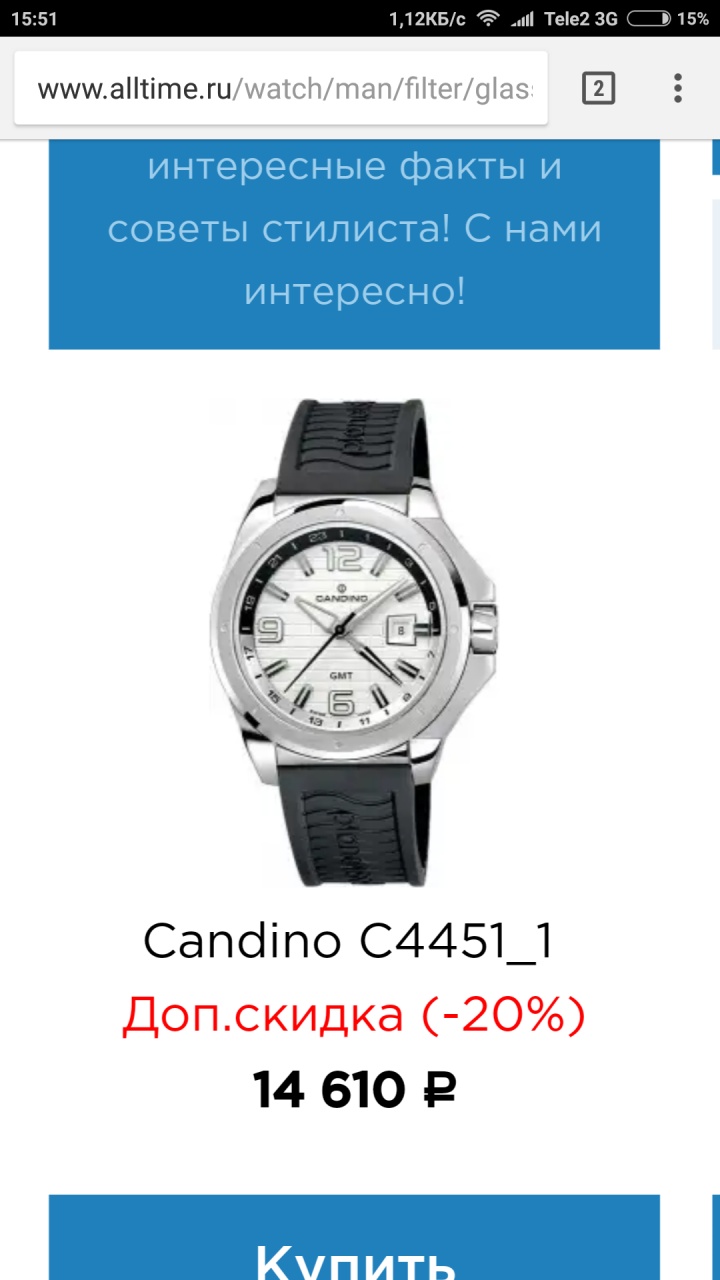Tap the 14 610 price text
This screenshot has width=720, height=1280.
pos(329,1091)
